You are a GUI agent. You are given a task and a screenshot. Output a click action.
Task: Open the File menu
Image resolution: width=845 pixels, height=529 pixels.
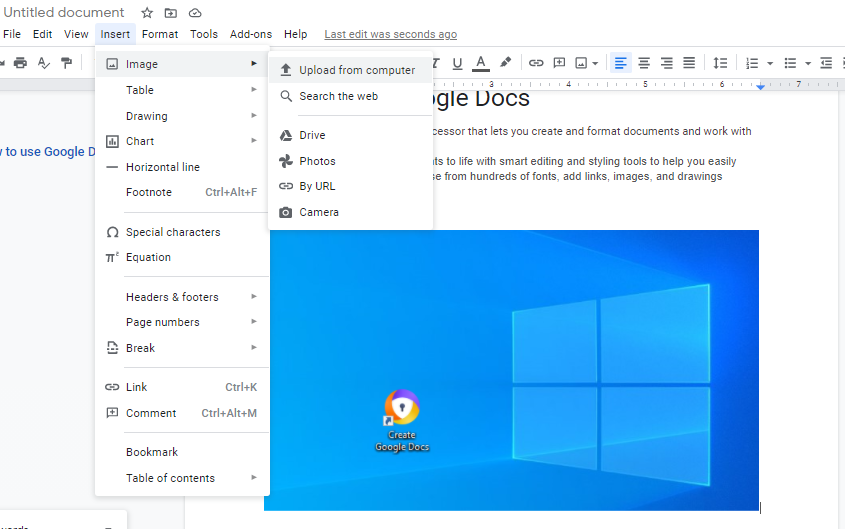12,34
